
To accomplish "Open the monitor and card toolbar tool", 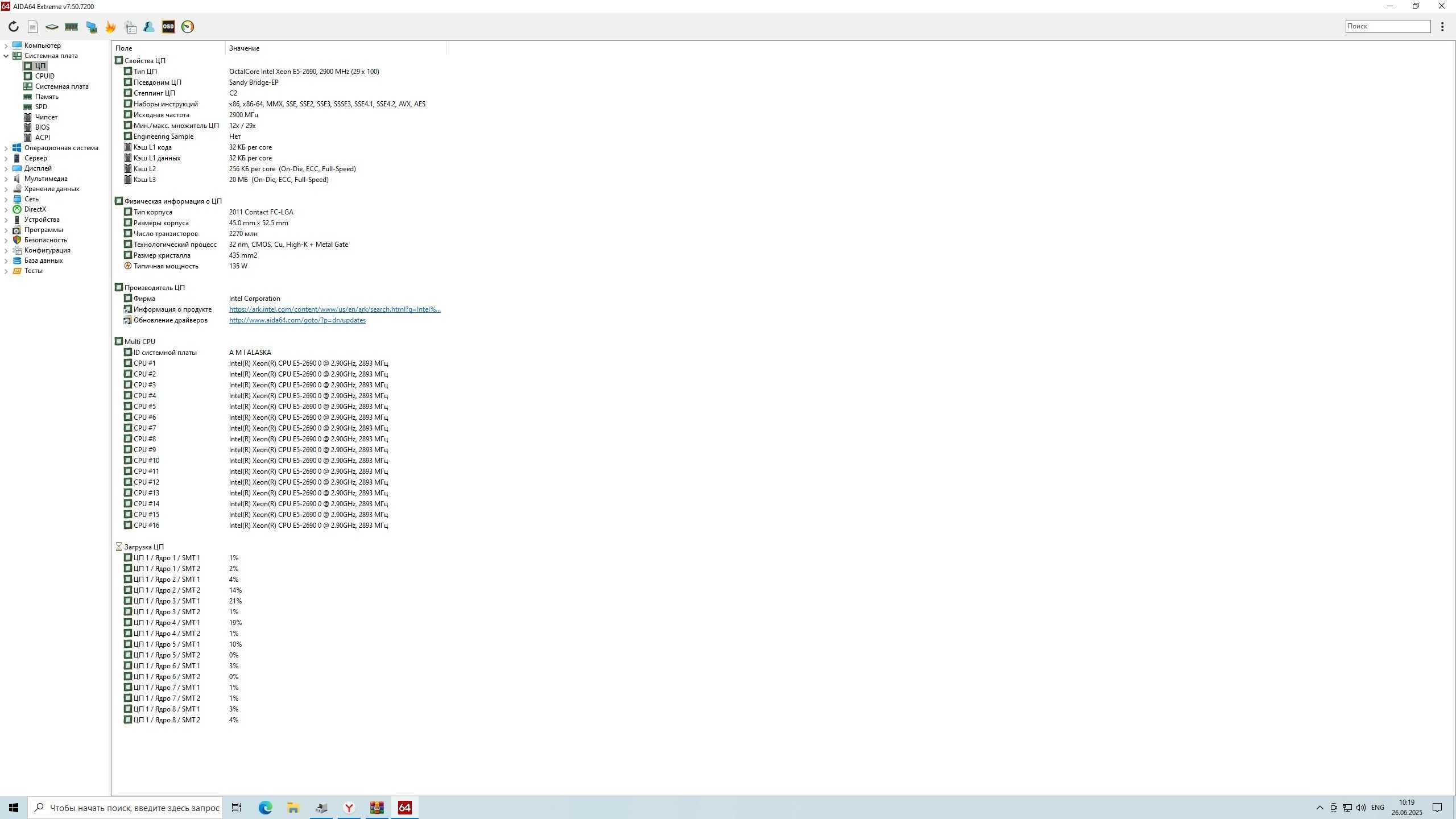I will tap(91, 27).
